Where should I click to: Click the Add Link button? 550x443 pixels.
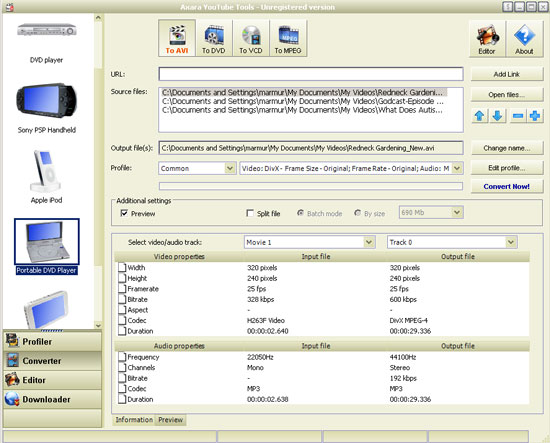(507, 74)
